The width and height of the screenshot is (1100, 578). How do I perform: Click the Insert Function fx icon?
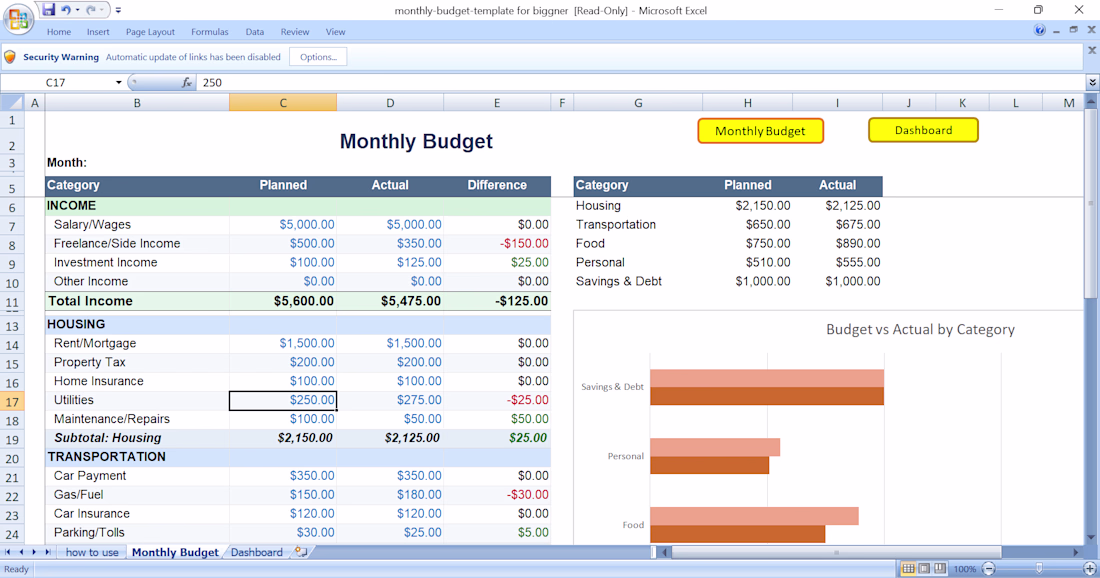point(187,83)
